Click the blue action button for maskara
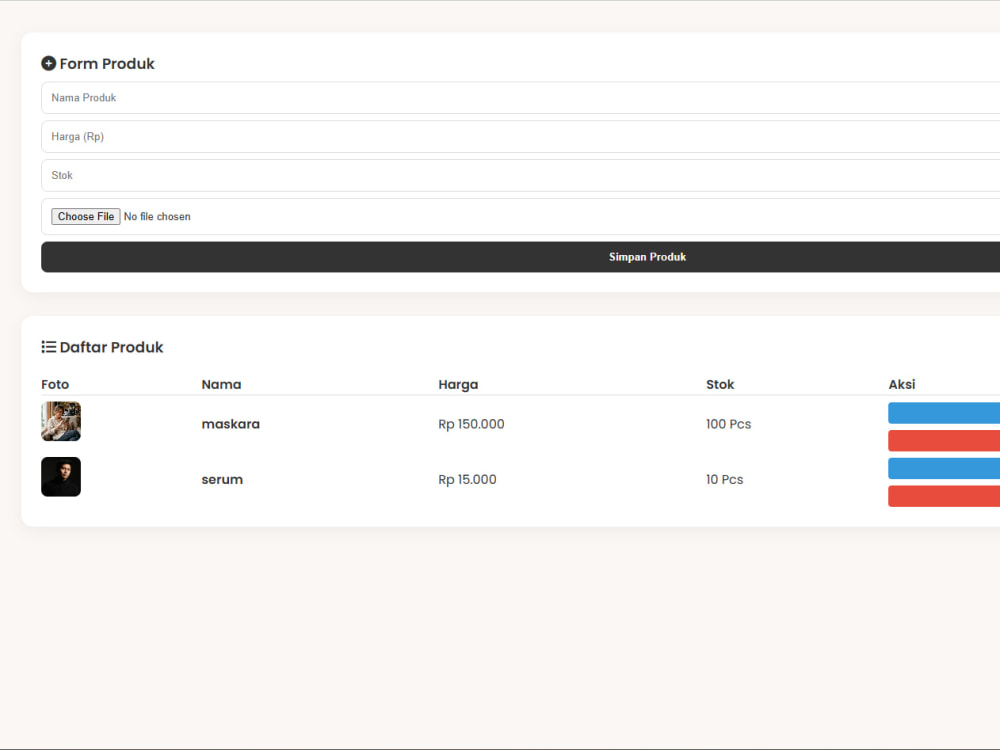The height and width of the screenshot is (750, 1000). 944,413
